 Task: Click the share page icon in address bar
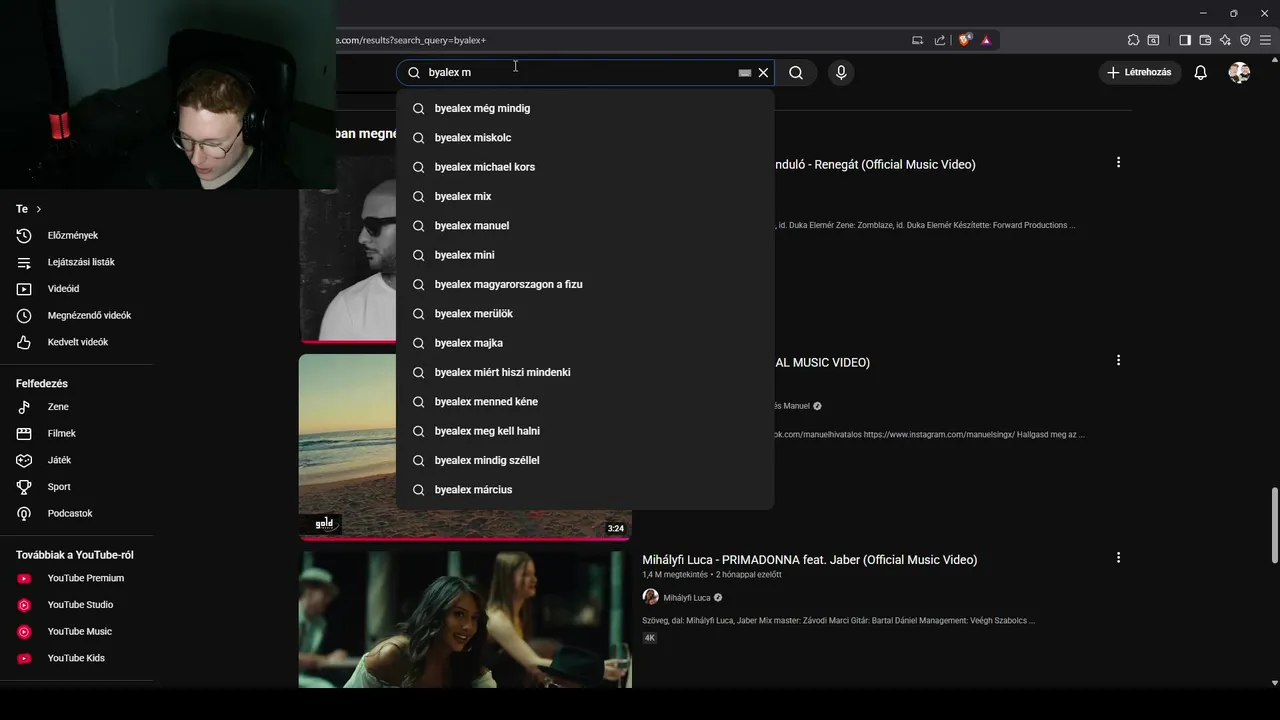[940, 40]
